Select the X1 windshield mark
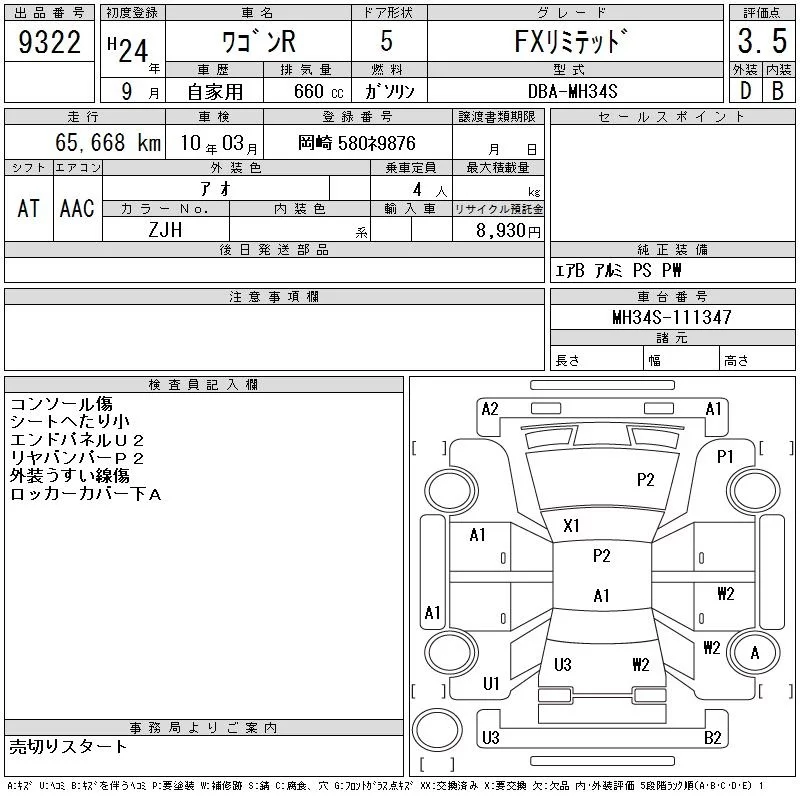 point(571,526)
